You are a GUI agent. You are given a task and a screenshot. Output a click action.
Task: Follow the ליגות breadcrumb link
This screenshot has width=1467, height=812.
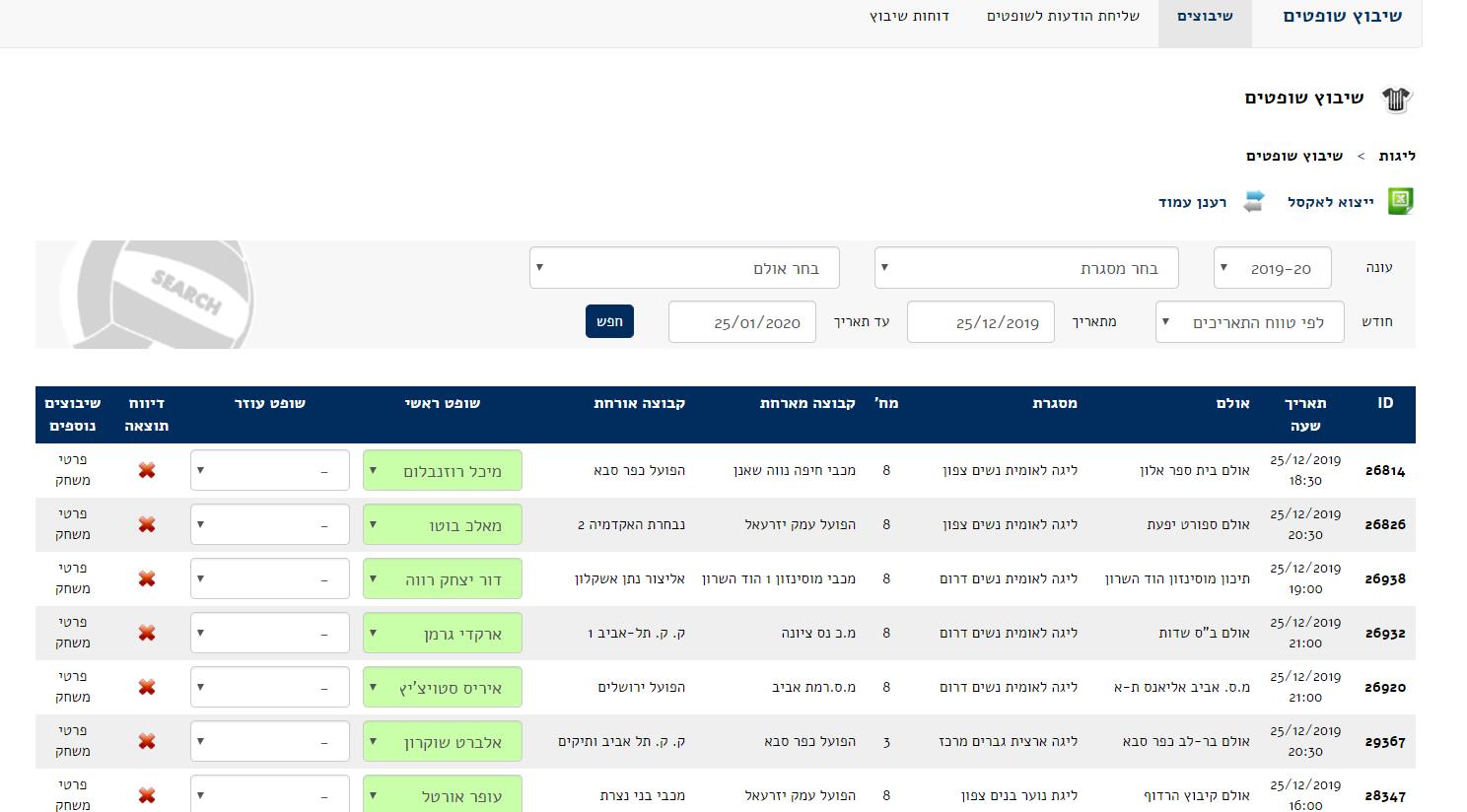[1397, 156]
